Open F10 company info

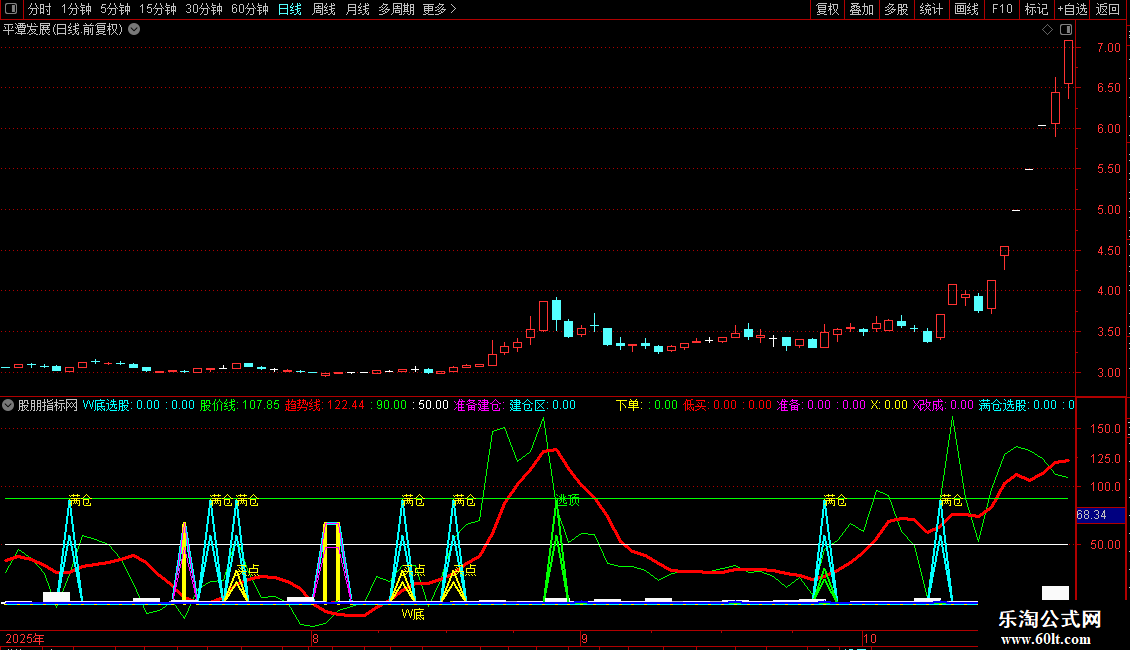[1001, 9]
